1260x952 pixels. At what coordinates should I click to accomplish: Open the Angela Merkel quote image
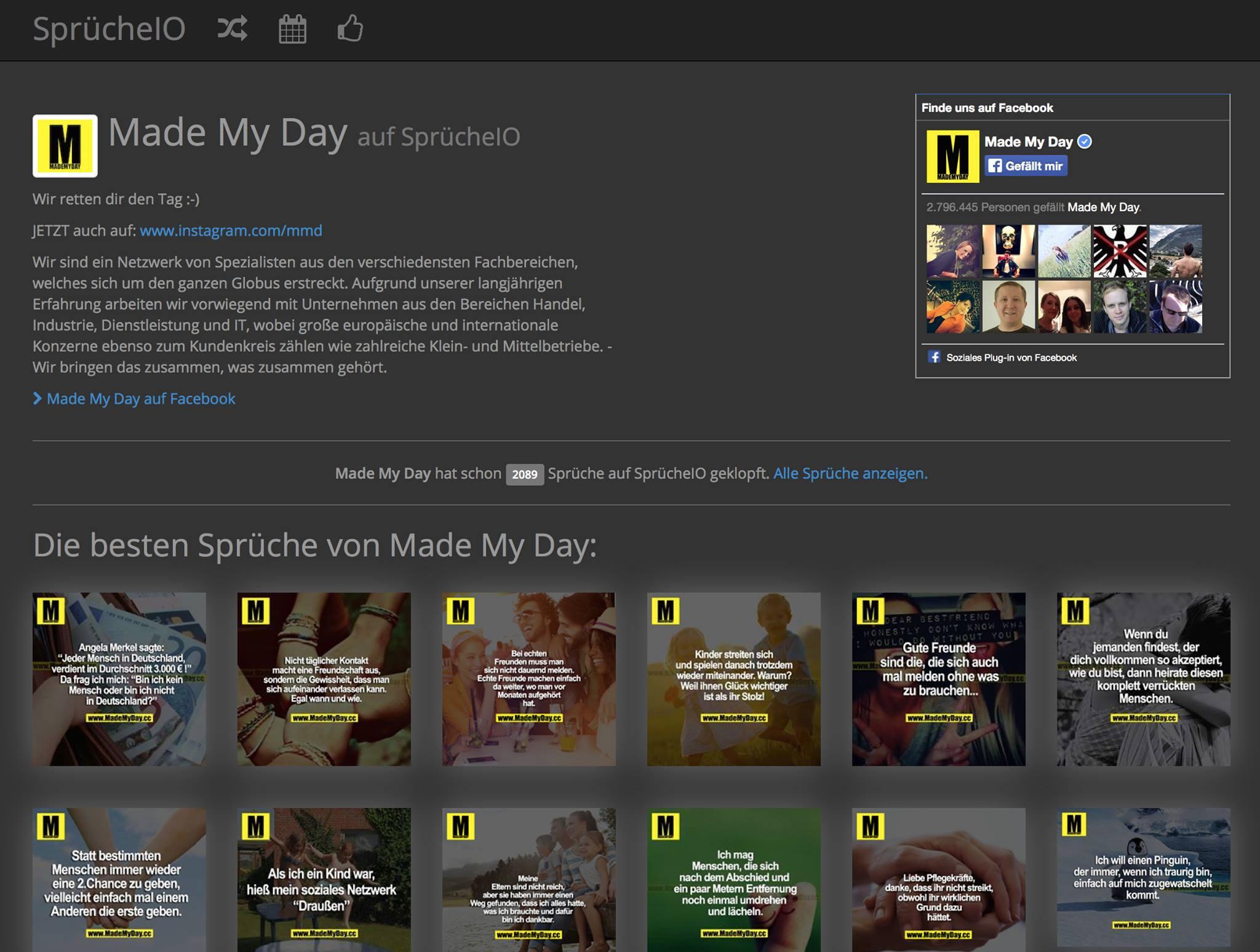pyautogui.click(x=119, y=679)
